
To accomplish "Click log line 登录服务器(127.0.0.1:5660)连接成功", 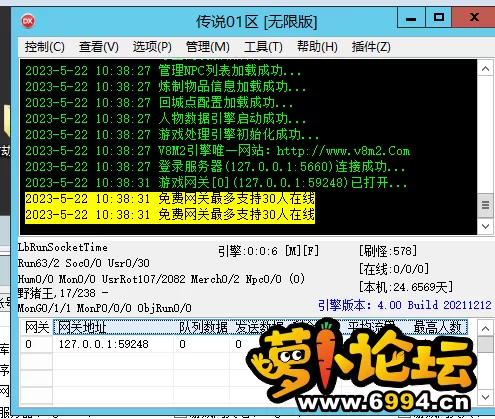I will 215,167.
